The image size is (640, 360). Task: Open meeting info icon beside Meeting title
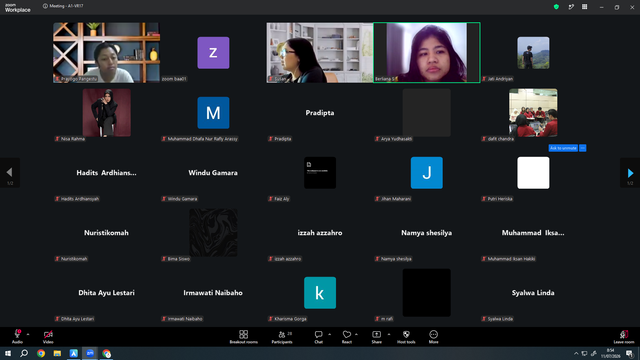point(45,6)
